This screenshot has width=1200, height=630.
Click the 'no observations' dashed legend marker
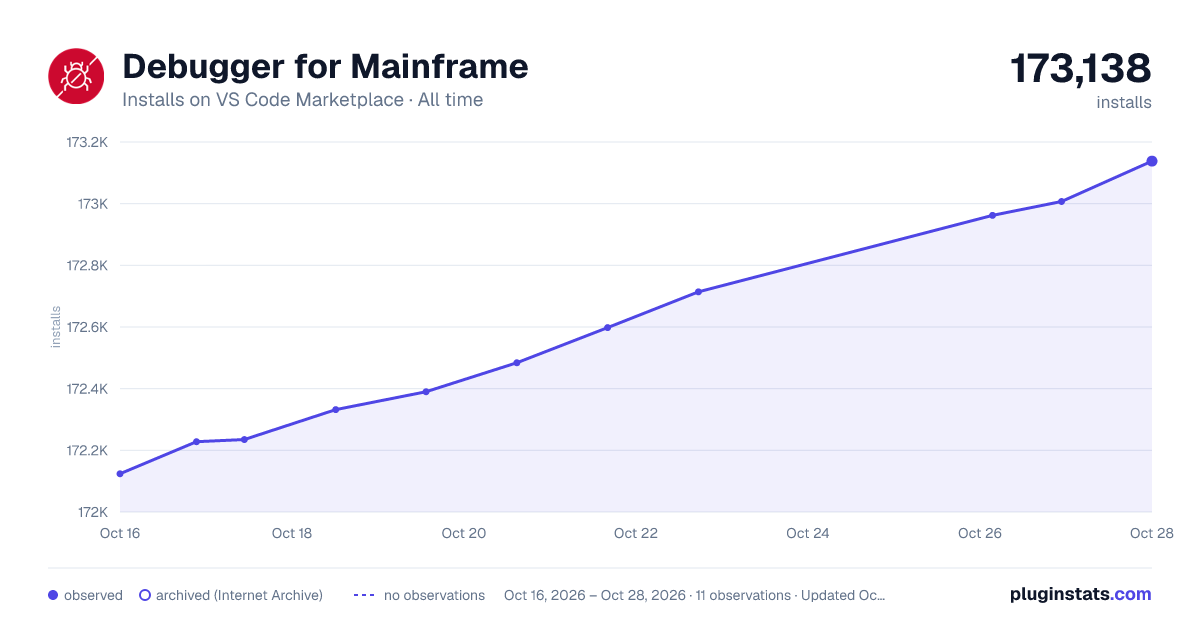click(364, 595)
